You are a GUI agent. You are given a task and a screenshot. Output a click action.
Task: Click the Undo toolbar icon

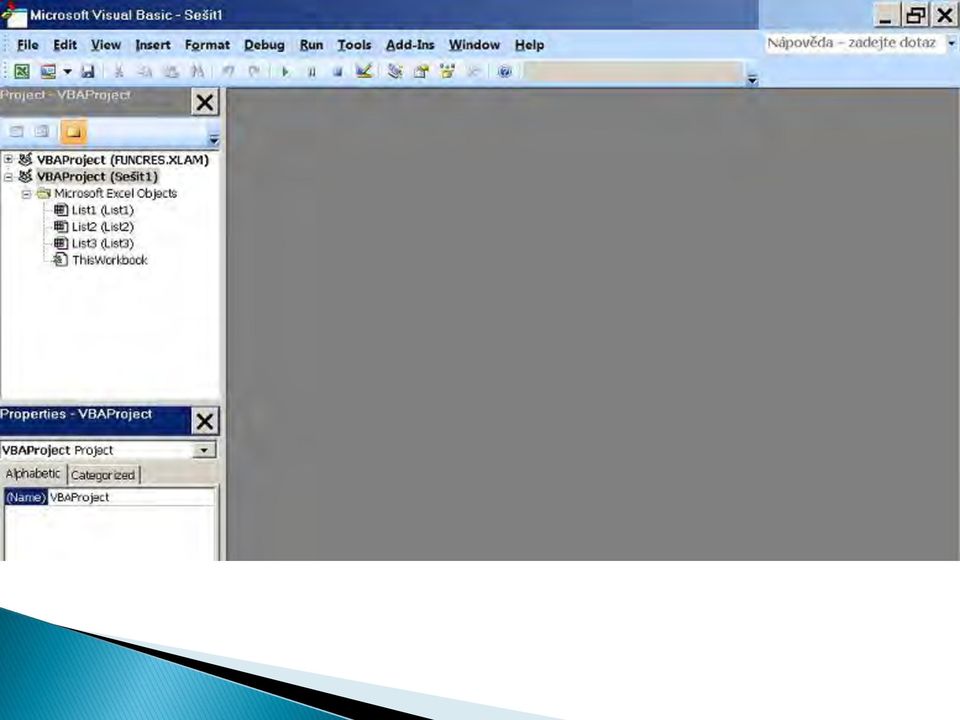[228, 72]
